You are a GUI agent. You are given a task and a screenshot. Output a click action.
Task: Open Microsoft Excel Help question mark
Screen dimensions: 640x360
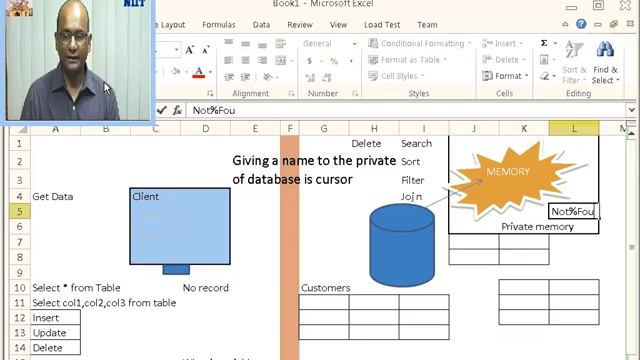click(x=581, y=24)
